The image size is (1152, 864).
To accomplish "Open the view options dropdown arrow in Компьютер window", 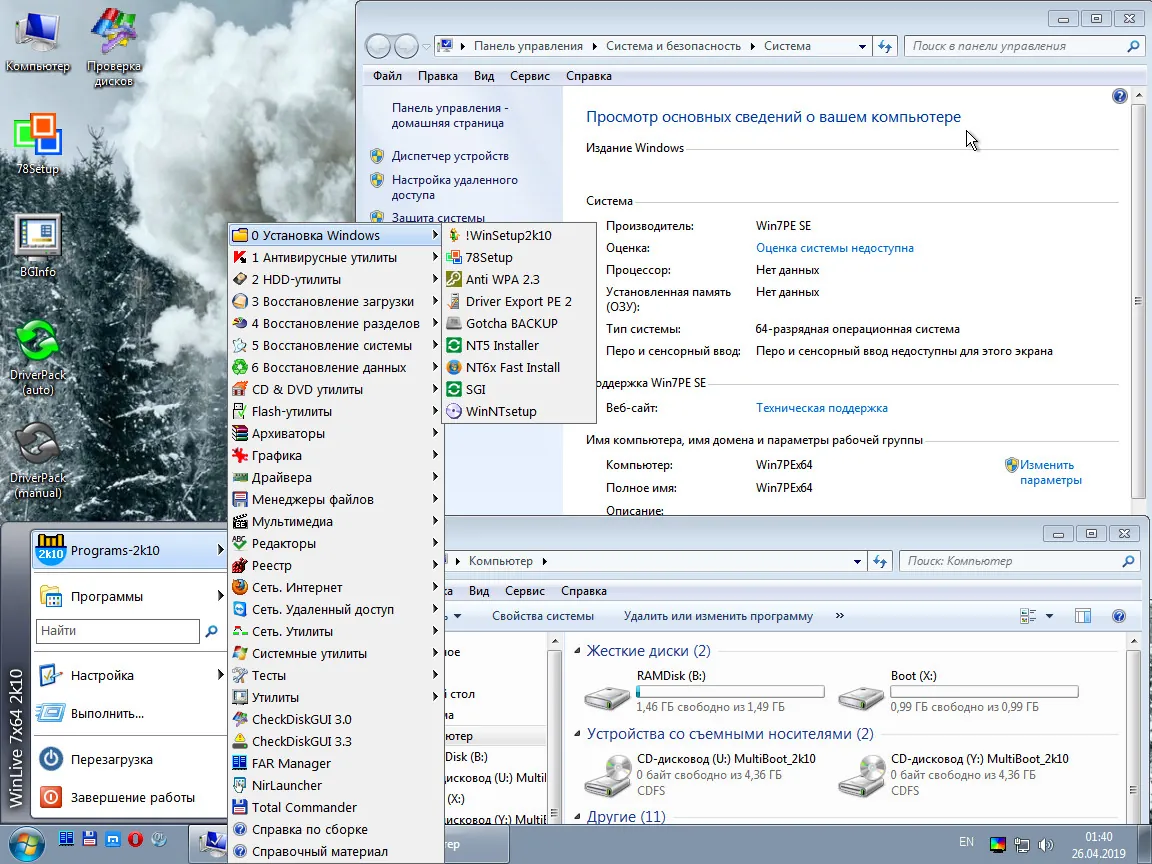I will [1049, 616].
